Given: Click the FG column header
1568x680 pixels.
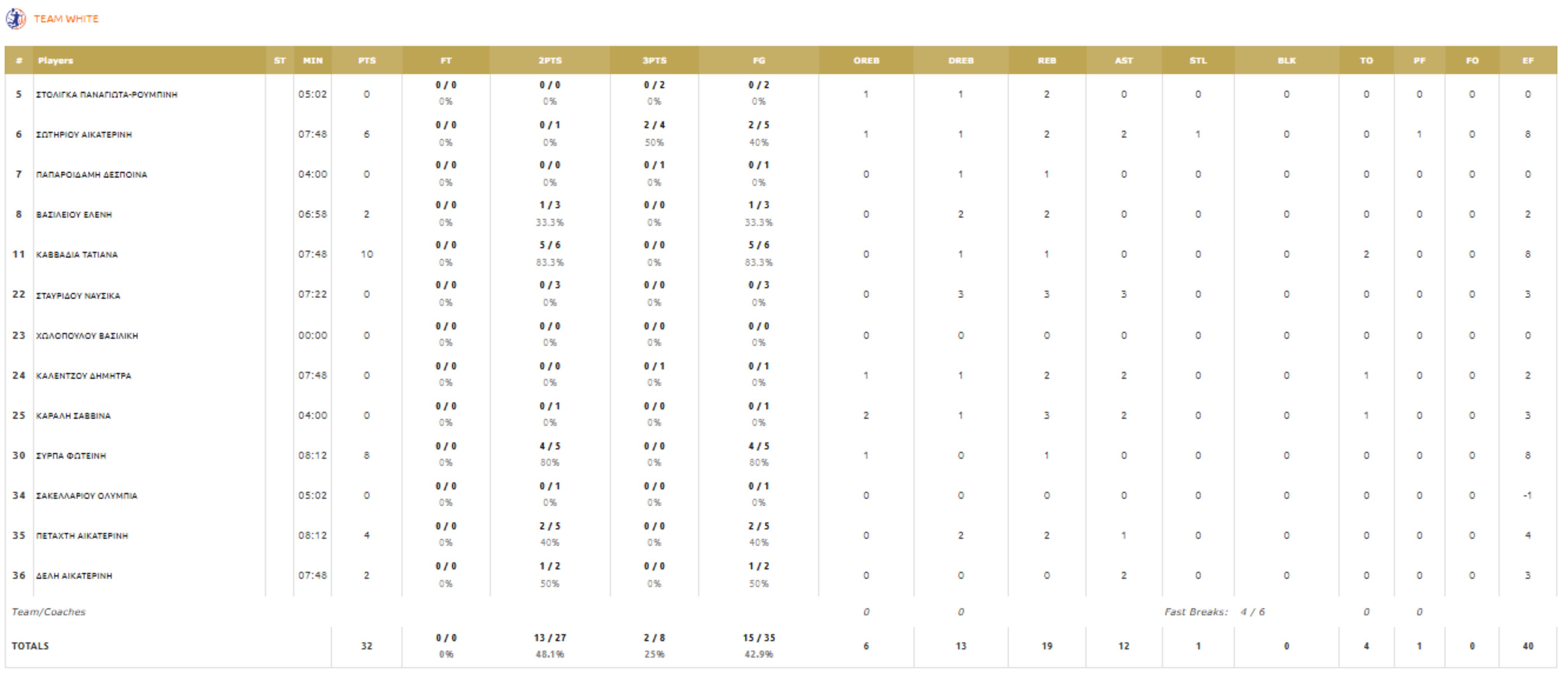Looking at the screenshot, I should coord(758,60).
